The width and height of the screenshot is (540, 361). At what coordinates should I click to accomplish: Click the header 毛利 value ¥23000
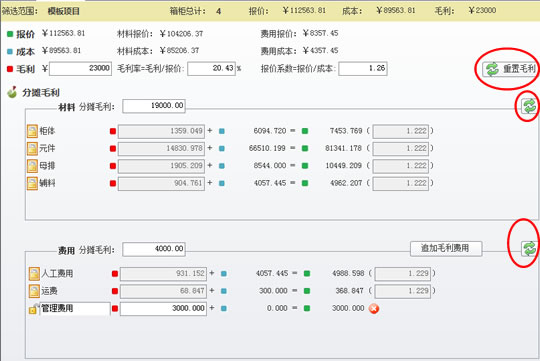pyautogui.click(x=482, y=11)
